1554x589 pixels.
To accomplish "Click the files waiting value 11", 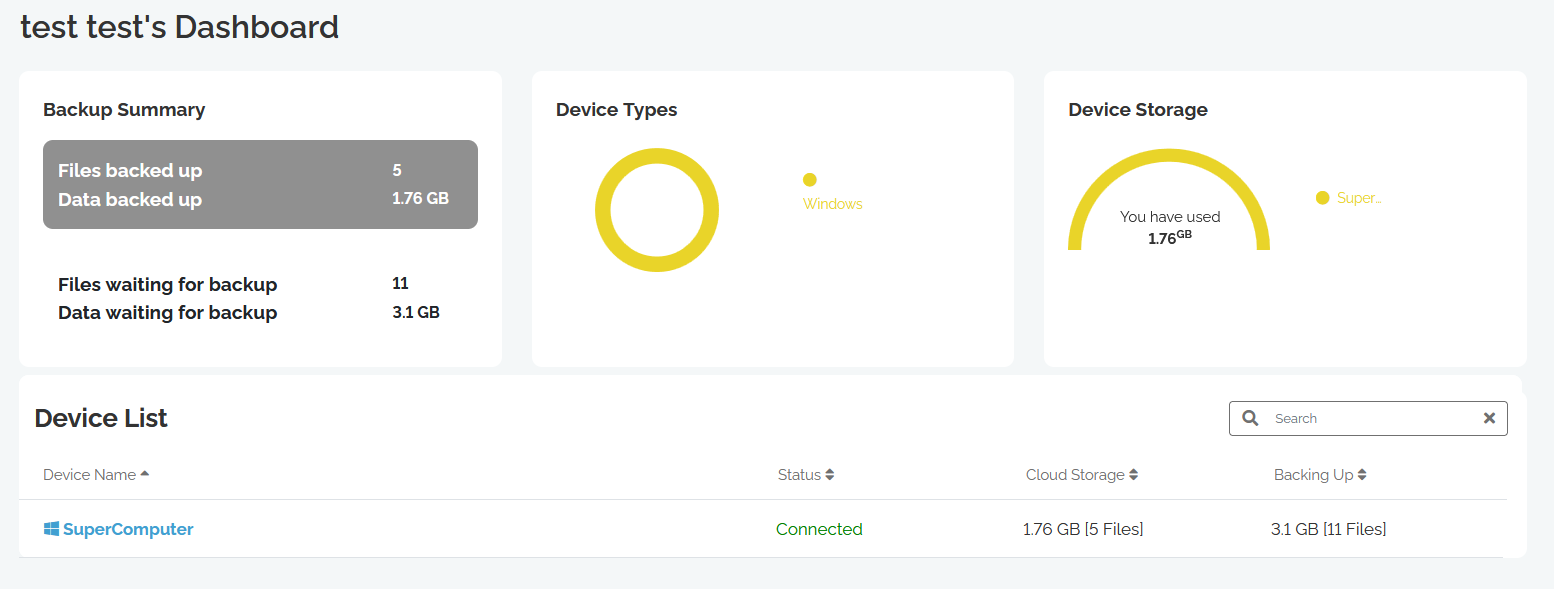I will tap(401, 284).
